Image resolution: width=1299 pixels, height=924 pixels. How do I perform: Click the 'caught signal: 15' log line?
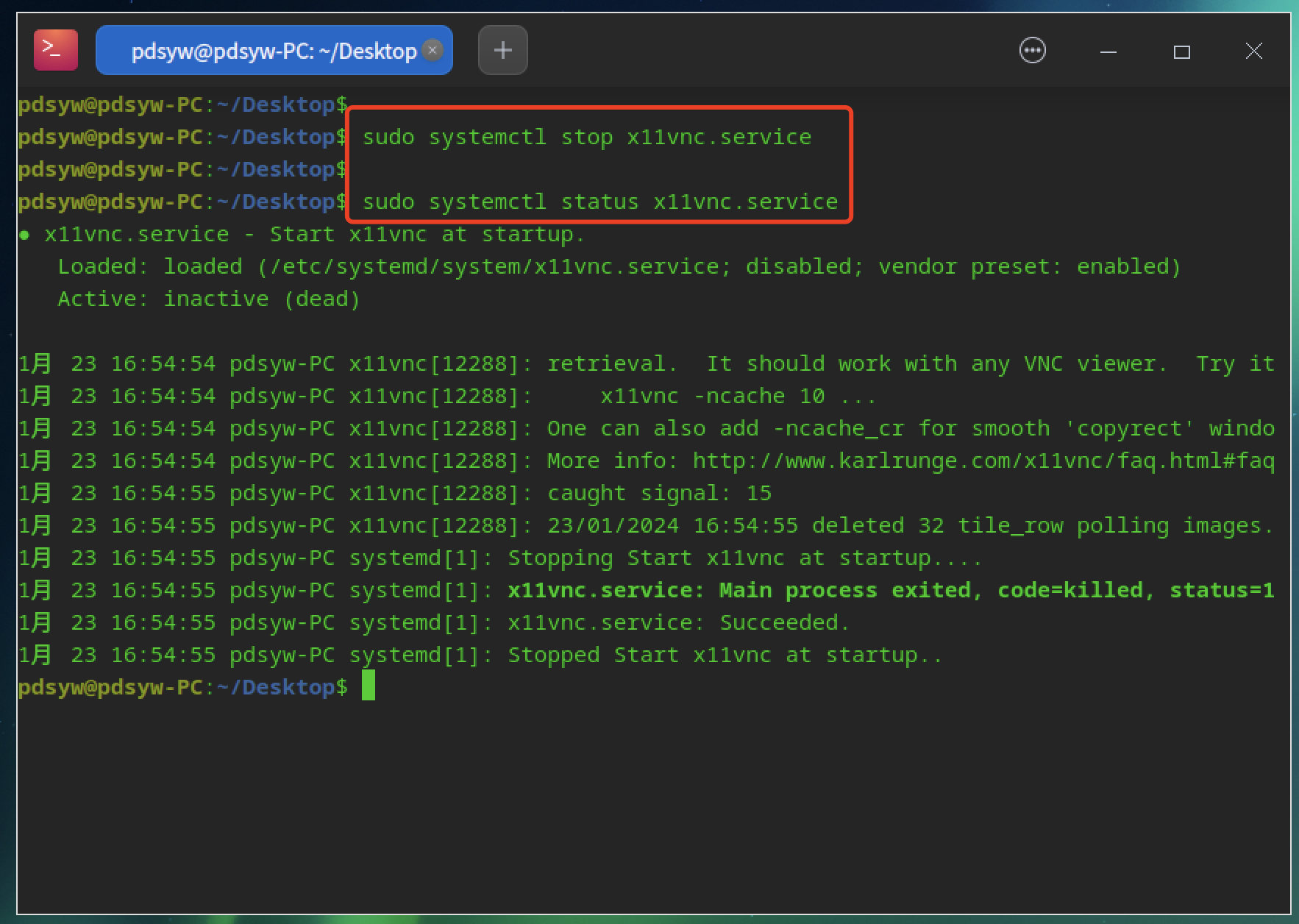[x=395, y=493]
